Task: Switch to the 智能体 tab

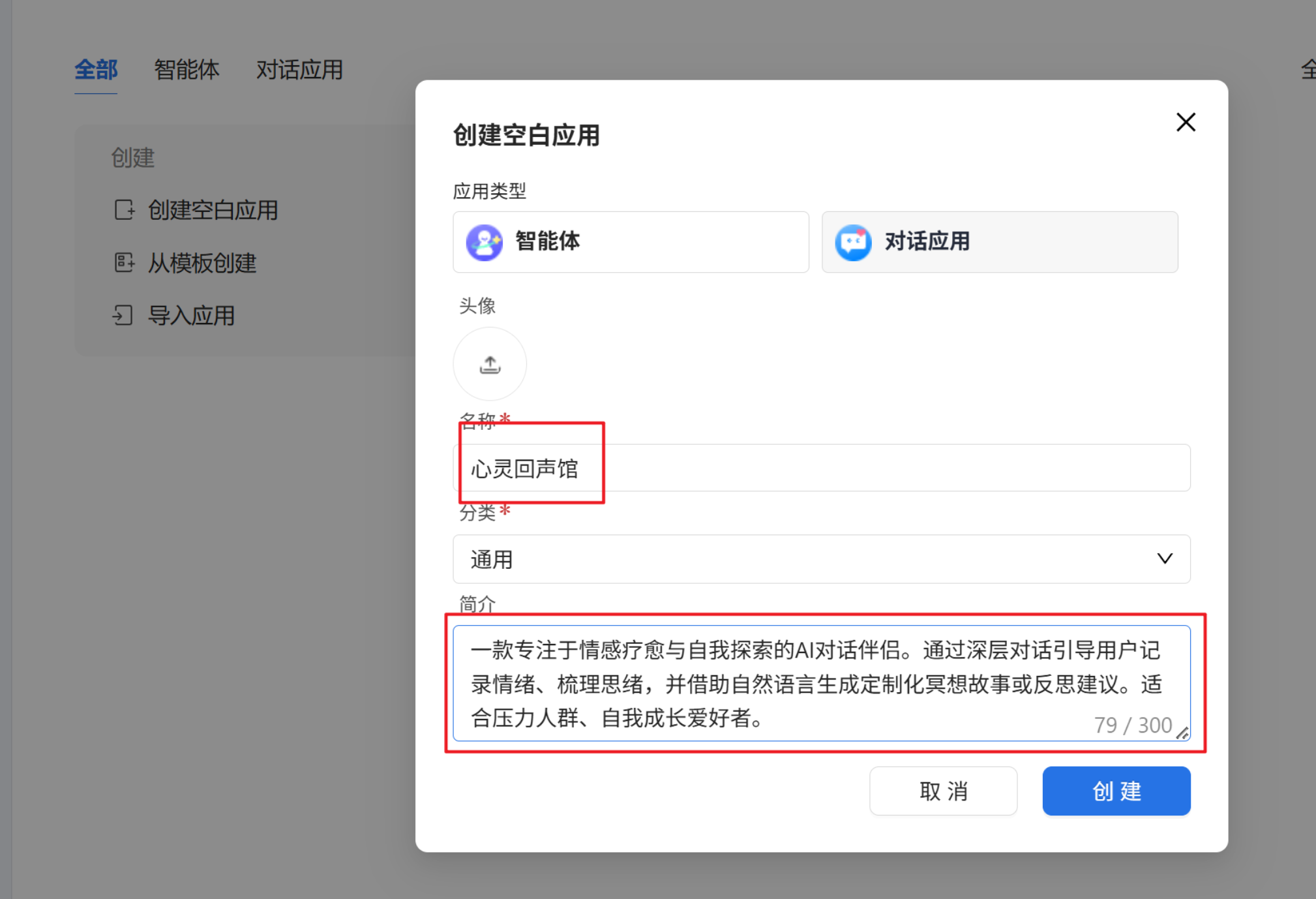Action: [187, 70]
